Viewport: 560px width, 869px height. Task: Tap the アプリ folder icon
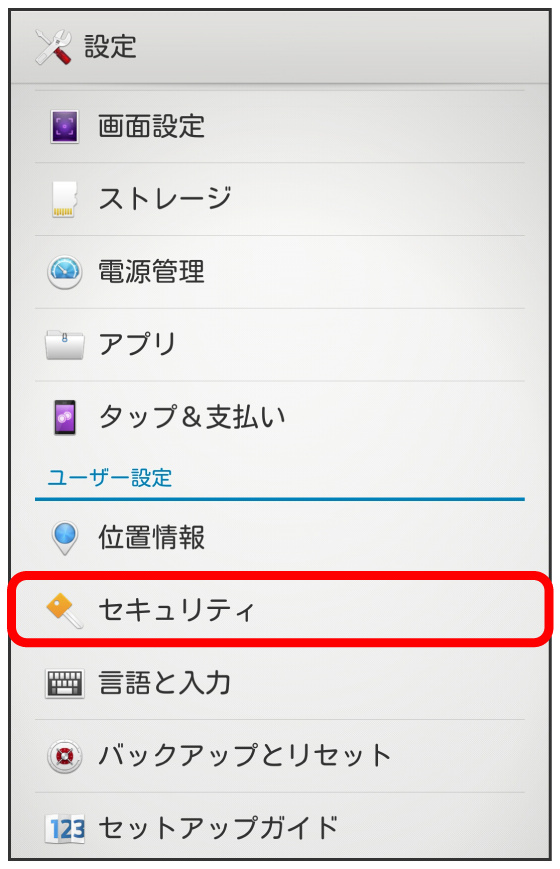pos(65,345)
